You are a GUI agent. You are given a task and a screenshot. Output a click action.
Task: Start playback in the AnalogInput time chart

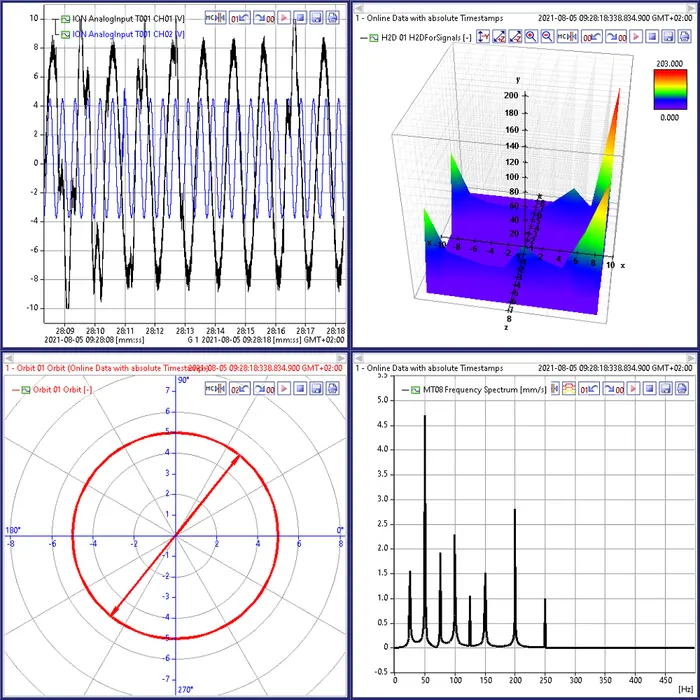(284, 18)
